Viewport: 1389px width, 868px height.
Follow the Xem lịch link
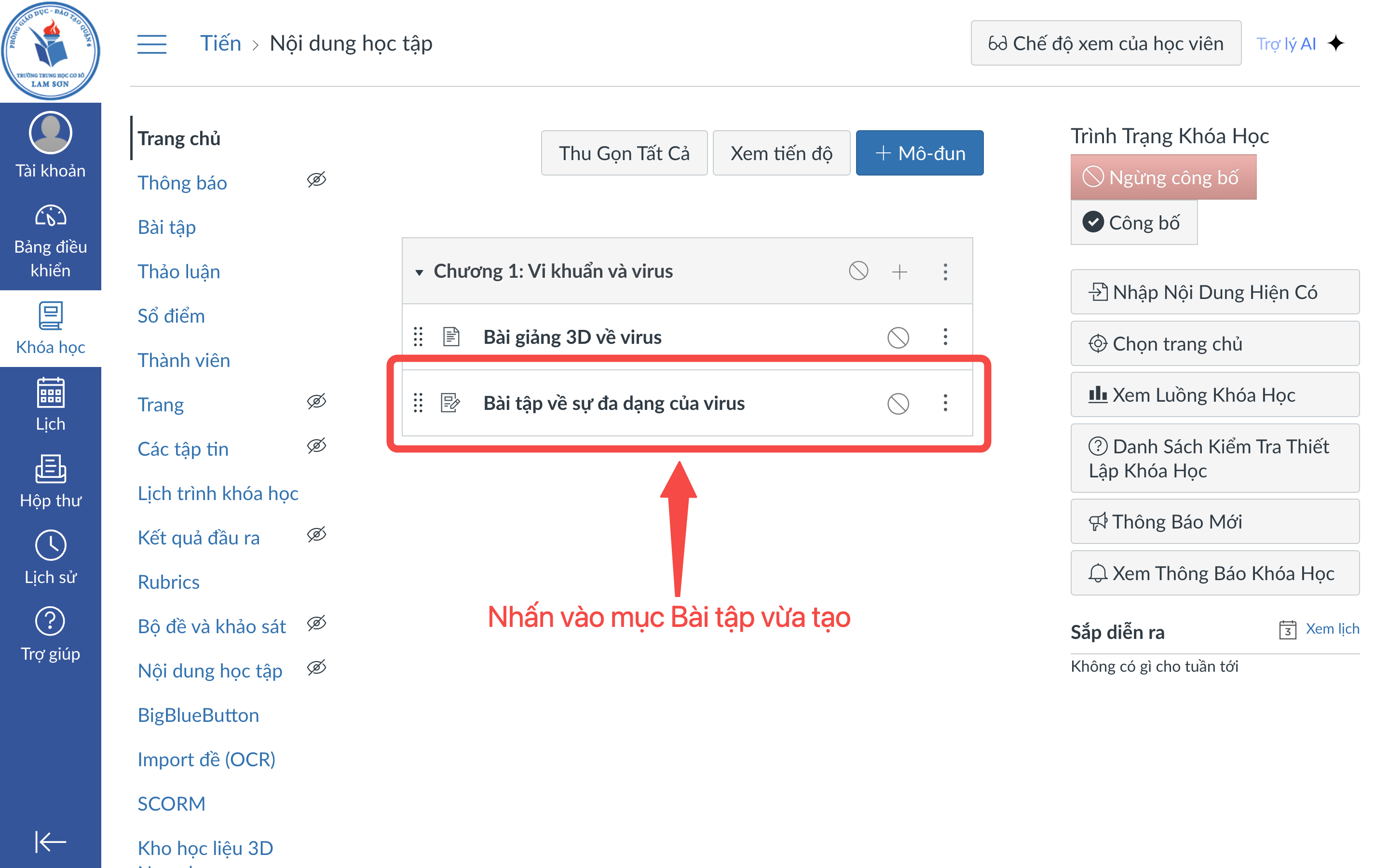[1332, 629]
